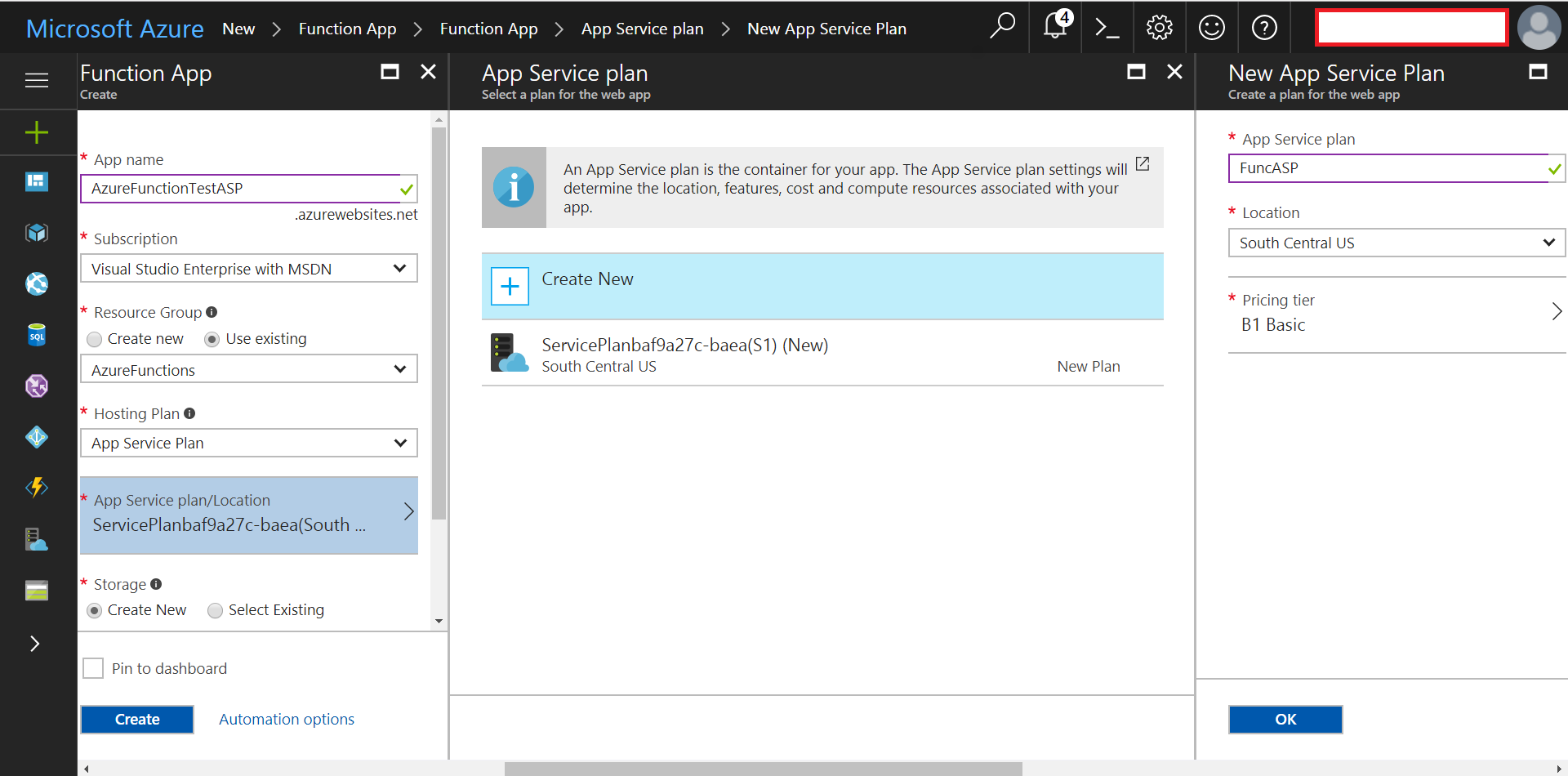Open portal settings gear icon

1159,28
